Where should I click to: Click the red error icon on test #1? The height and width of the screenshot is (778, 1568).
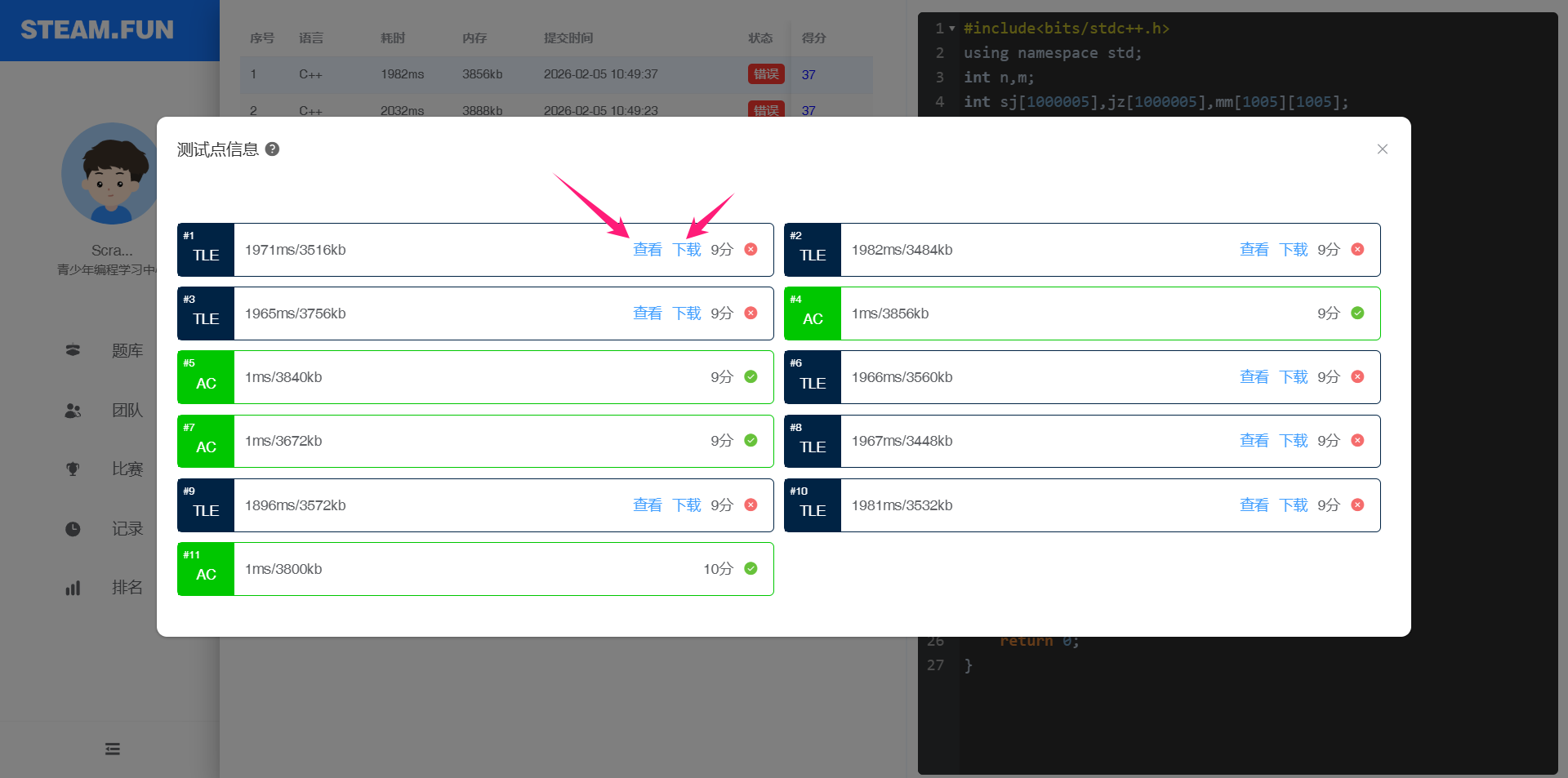pos(751,250)
